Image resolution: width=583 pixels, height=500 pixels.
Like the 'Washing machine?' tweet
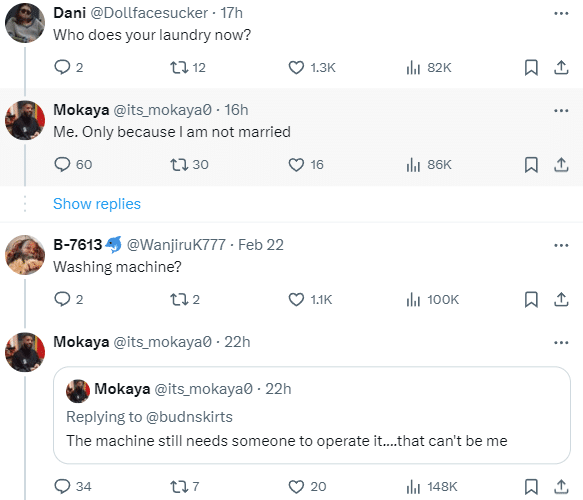[296, 299]
